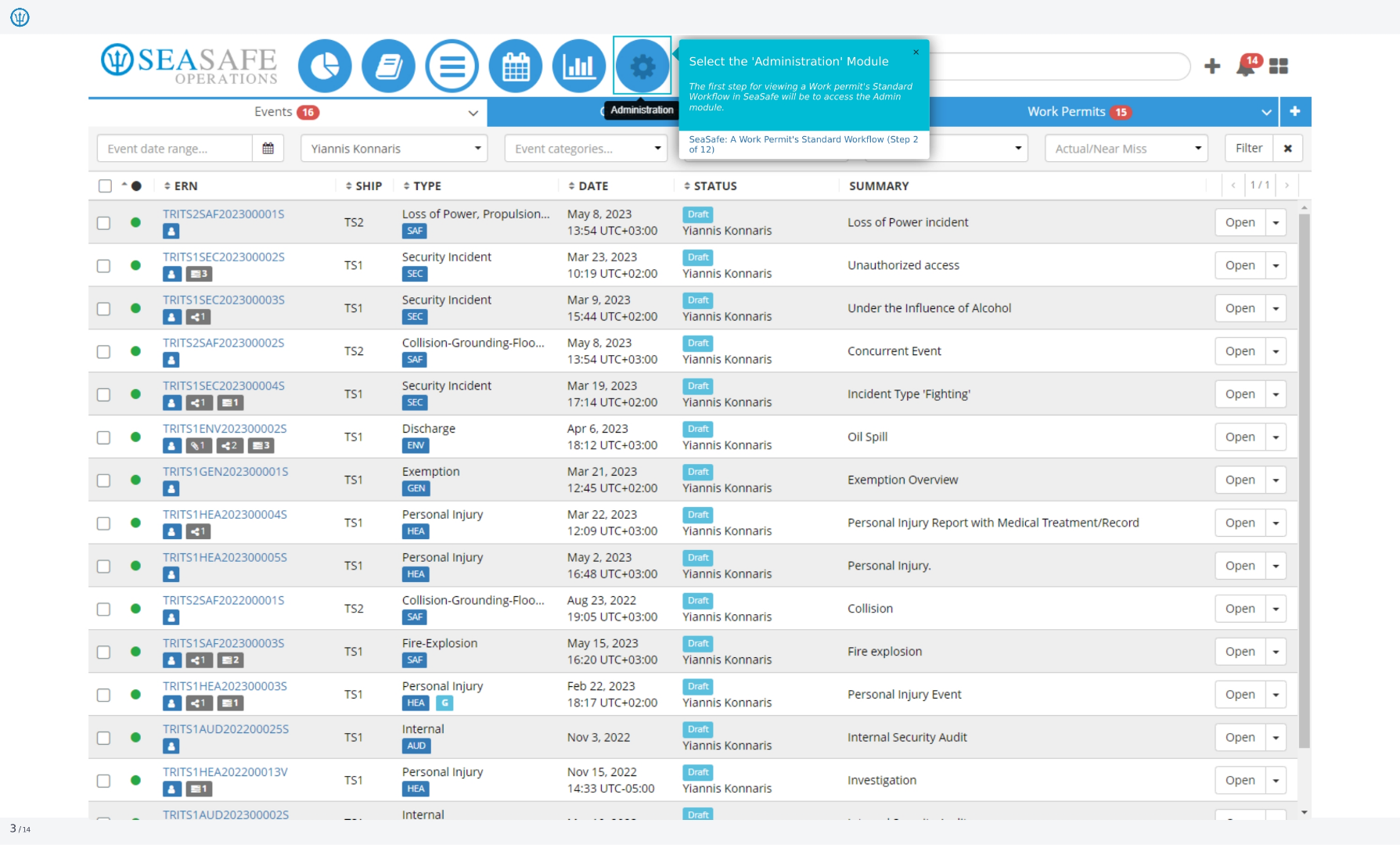Click share badge under TRITS1SEC202300003S
This screenshot has width=1400, height=845.
click(199, 318)
